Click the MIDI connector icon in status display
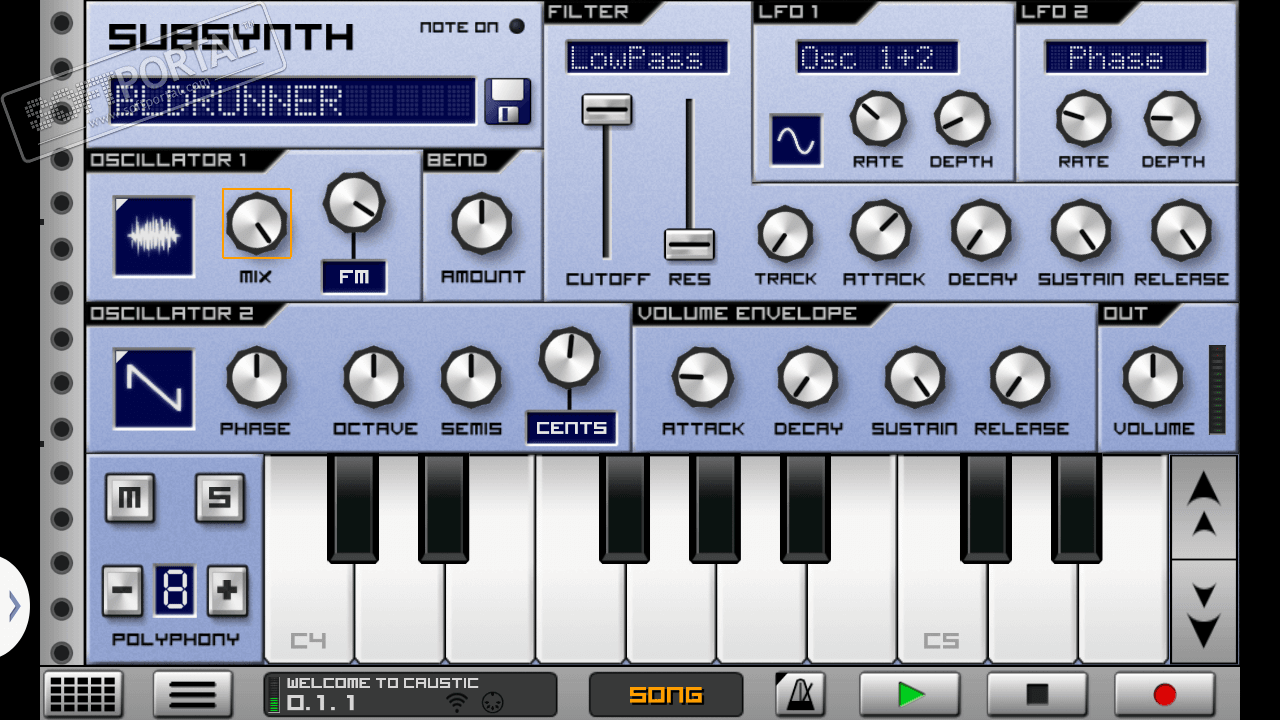 click(492, 702)
